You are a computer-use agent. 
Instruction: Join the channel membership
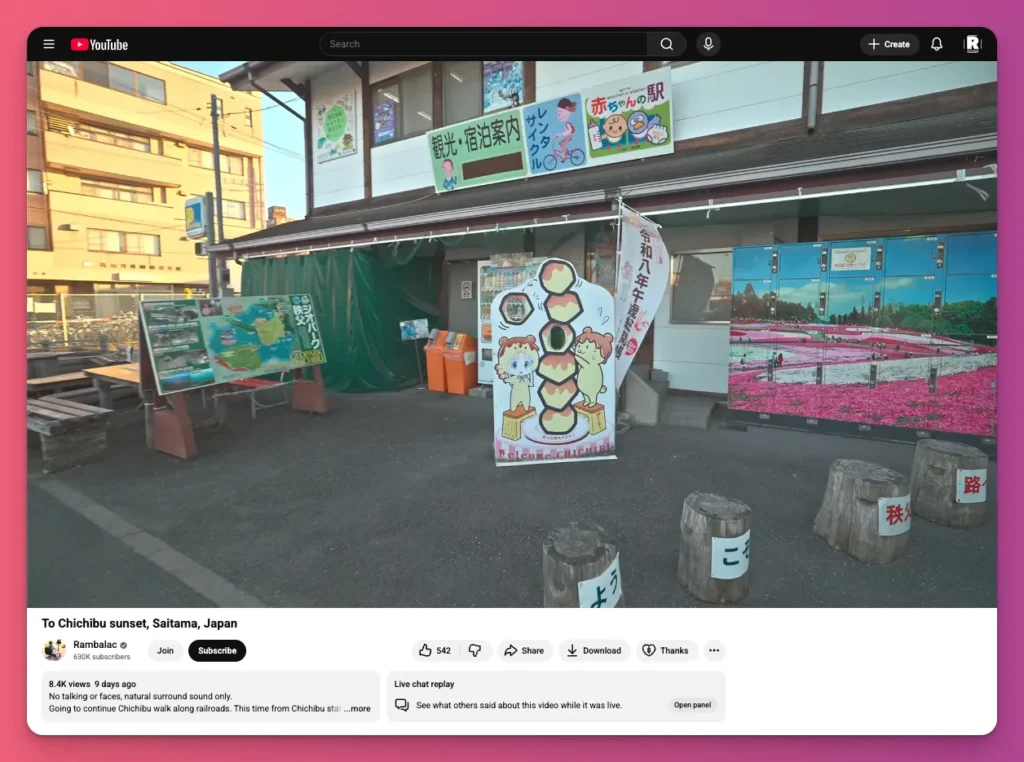click(x=165, y=650)
